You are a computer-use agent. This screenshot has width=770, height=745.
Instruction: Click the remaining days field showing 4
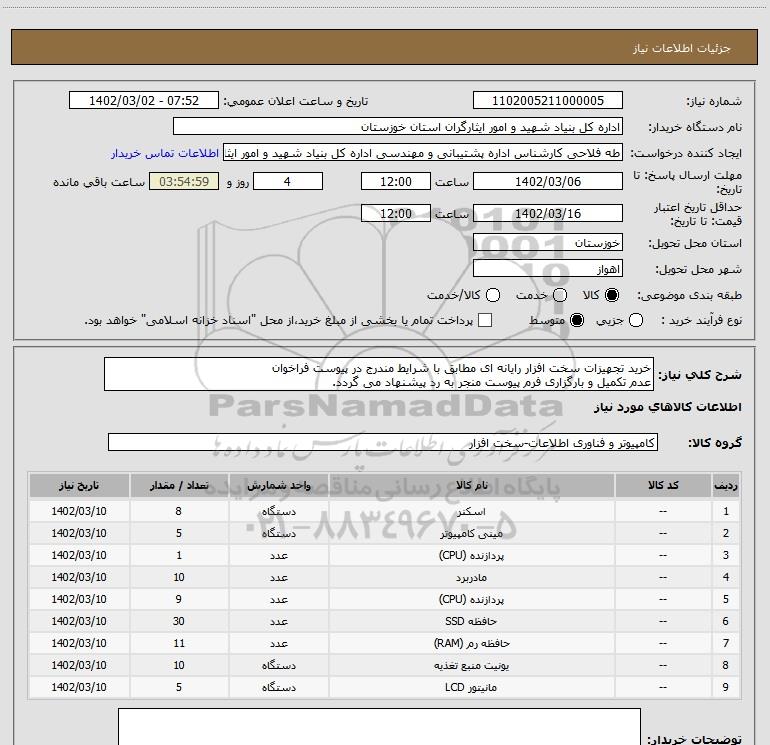[x=288, y=182]
